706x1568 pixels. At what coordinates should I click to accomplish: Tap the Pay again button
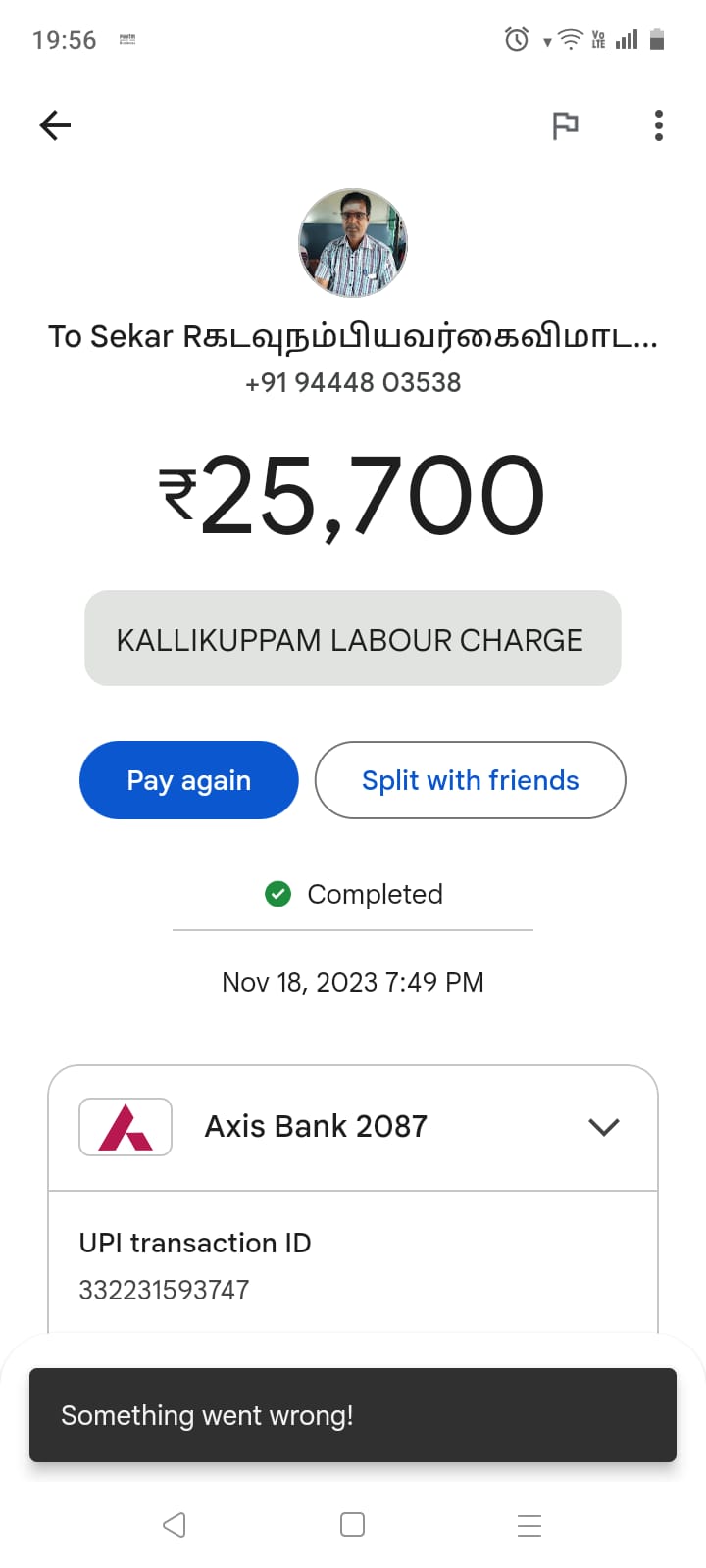(189, 780)
